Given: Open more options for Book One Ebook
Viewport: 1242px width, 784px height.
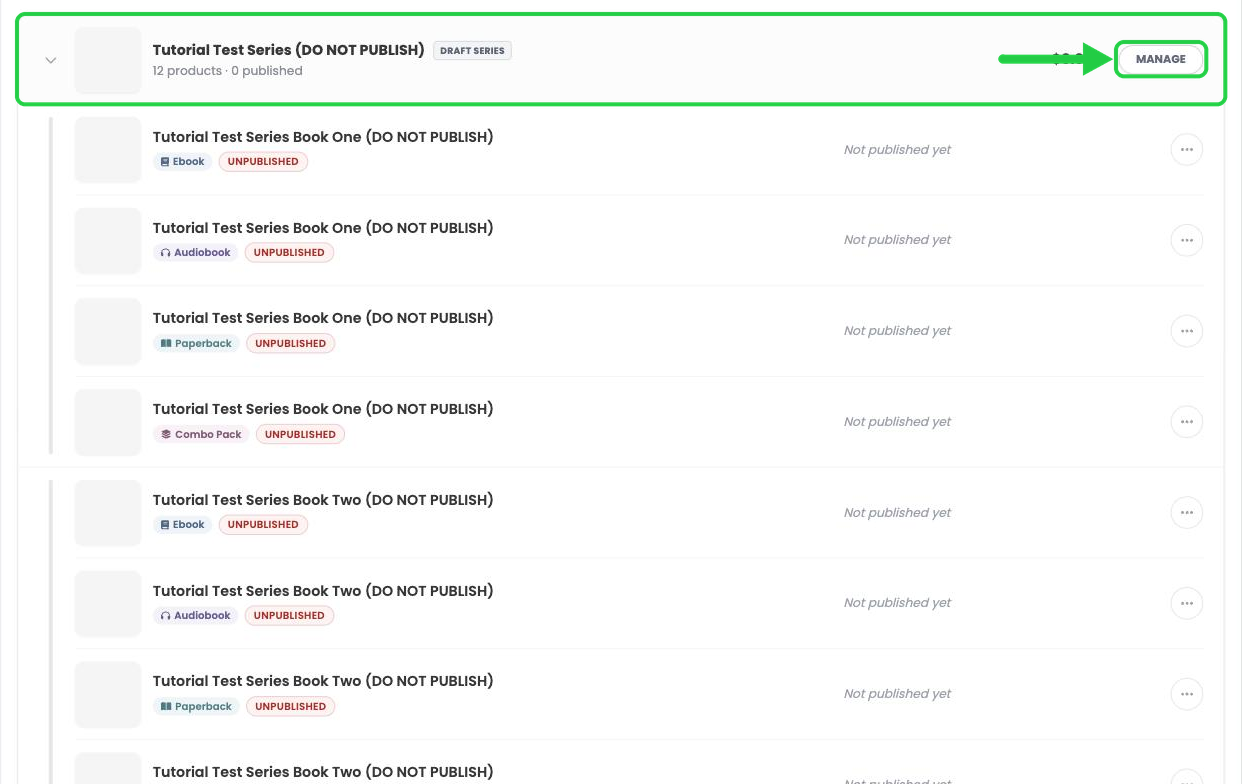Looking at the screenshot, I should 1186,150.
